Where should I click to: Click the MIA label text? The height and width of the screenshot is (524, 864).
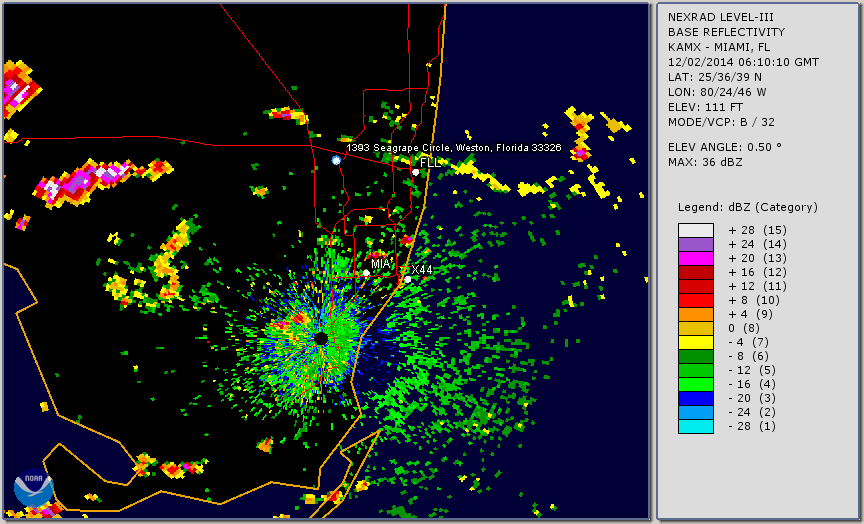coord(381,264)
